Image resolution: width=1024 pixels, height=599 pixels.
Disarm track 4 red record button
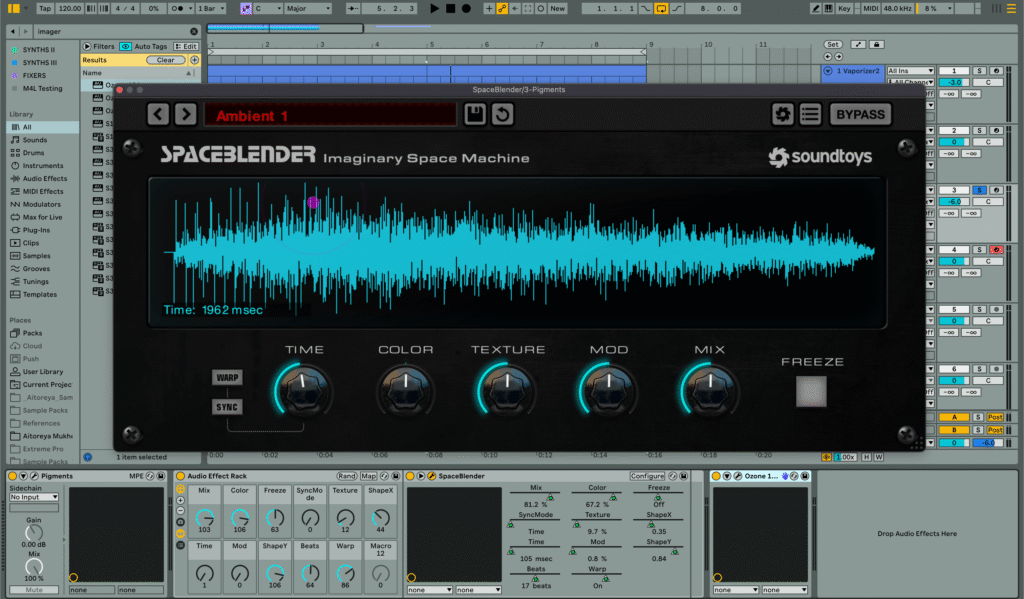[995, 250]
